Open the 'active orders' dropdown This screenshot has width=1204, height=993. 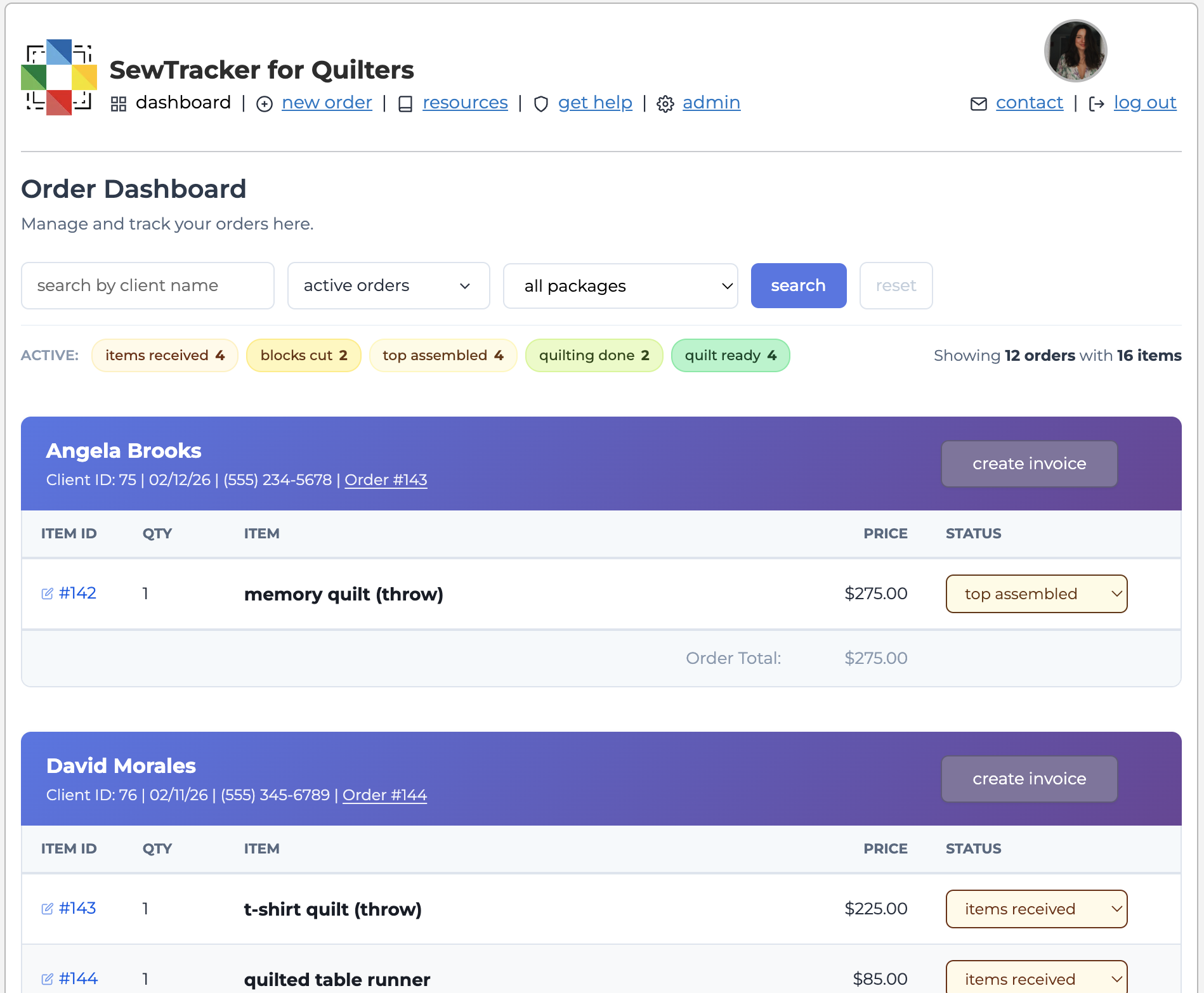coord(388,285)
